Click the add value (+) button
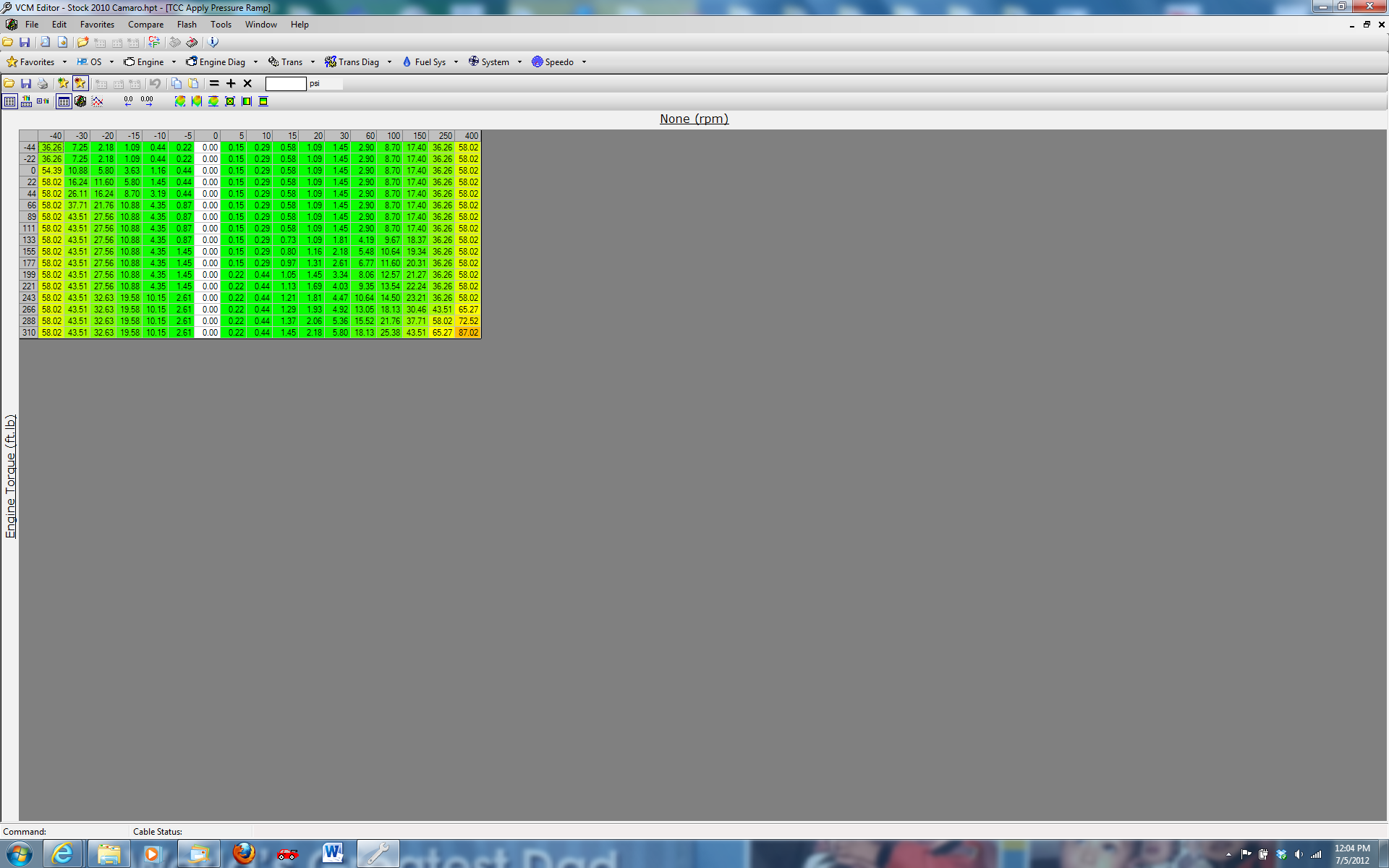1389x868 pixels. [231, 83]
